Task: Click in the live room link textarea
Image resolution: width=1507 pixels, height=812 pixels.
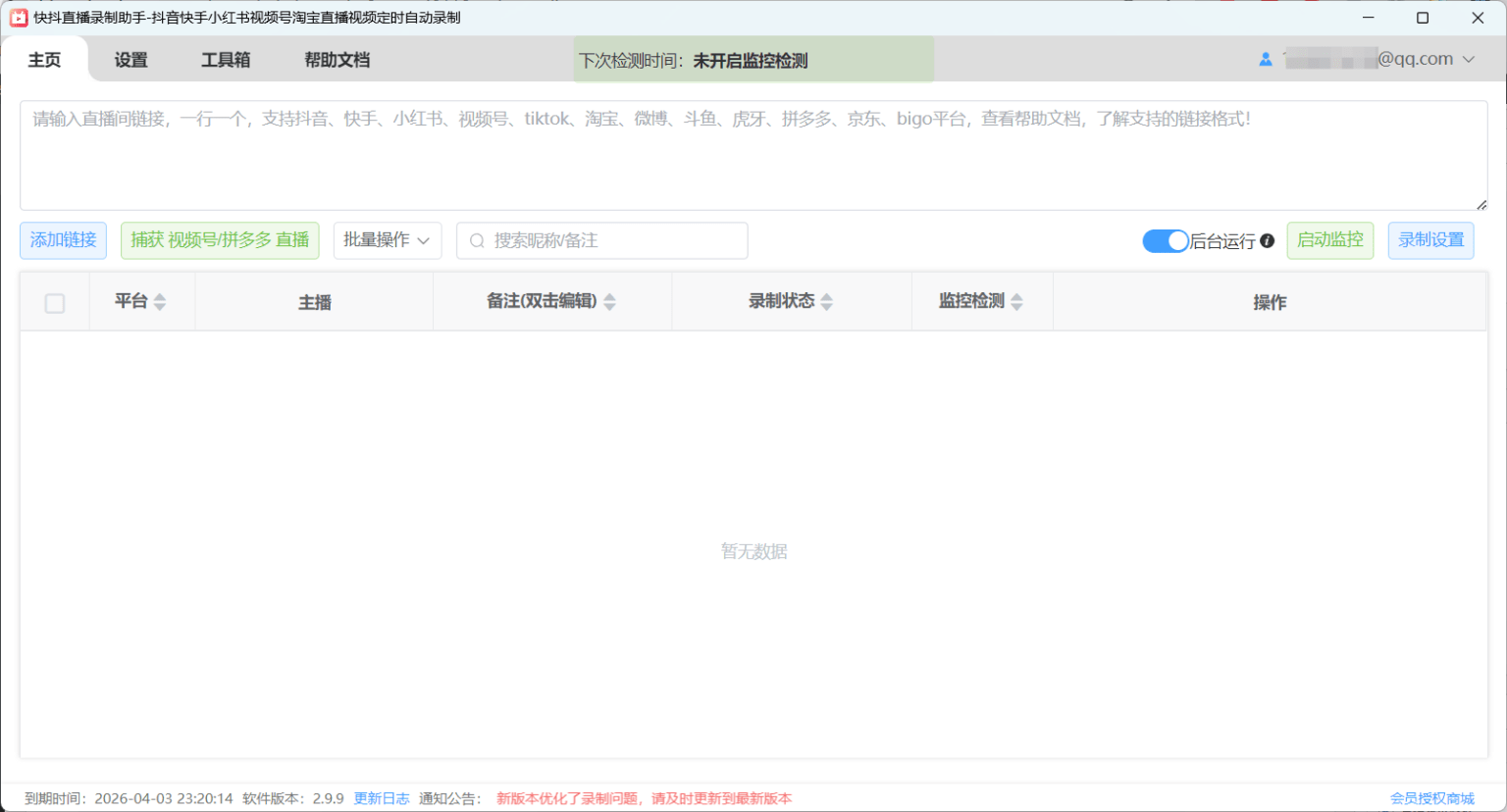Action: click(753, 157)
